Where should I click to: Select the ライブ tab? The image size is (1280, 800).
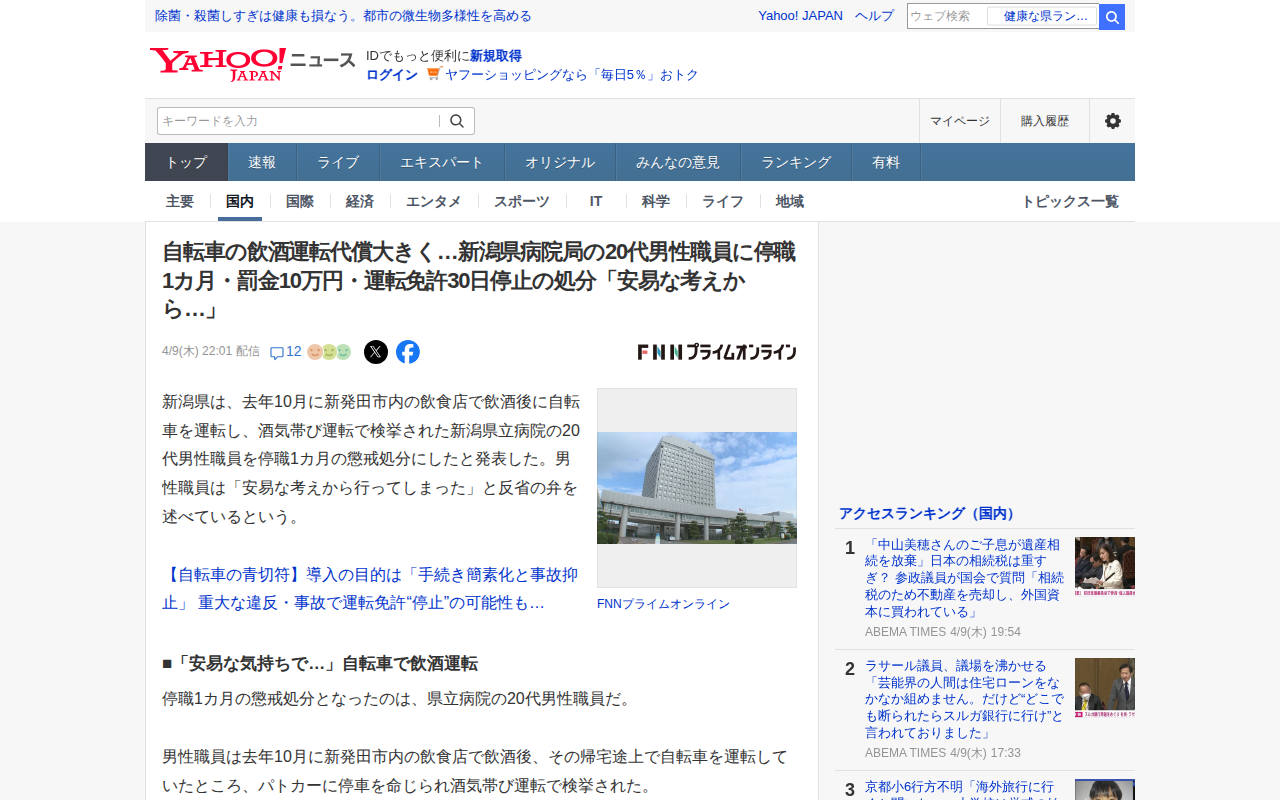338,162
